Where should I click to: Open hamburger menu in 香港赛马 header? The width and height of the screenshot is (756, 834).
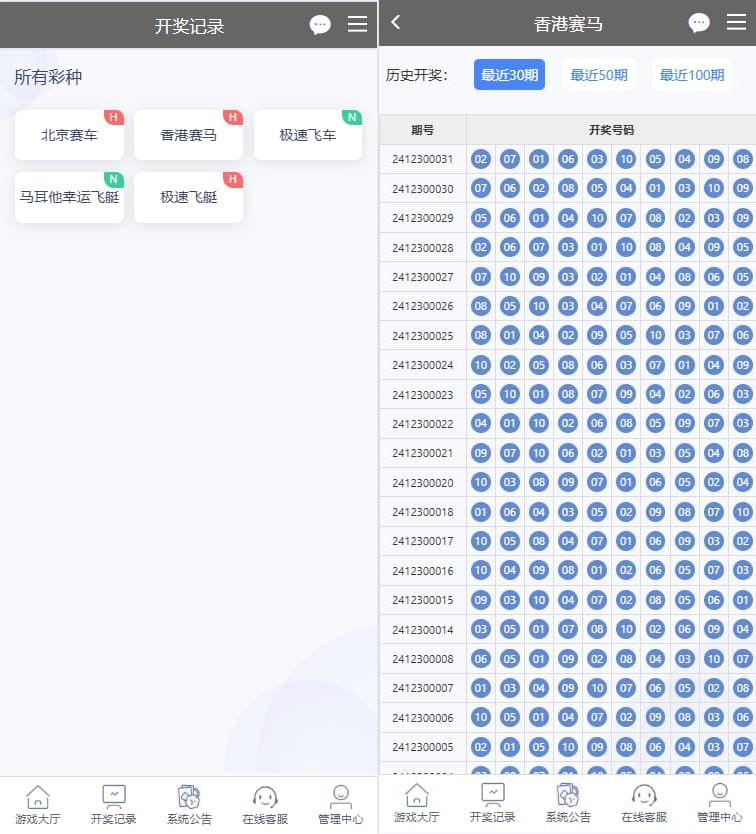tap(736, 23)
